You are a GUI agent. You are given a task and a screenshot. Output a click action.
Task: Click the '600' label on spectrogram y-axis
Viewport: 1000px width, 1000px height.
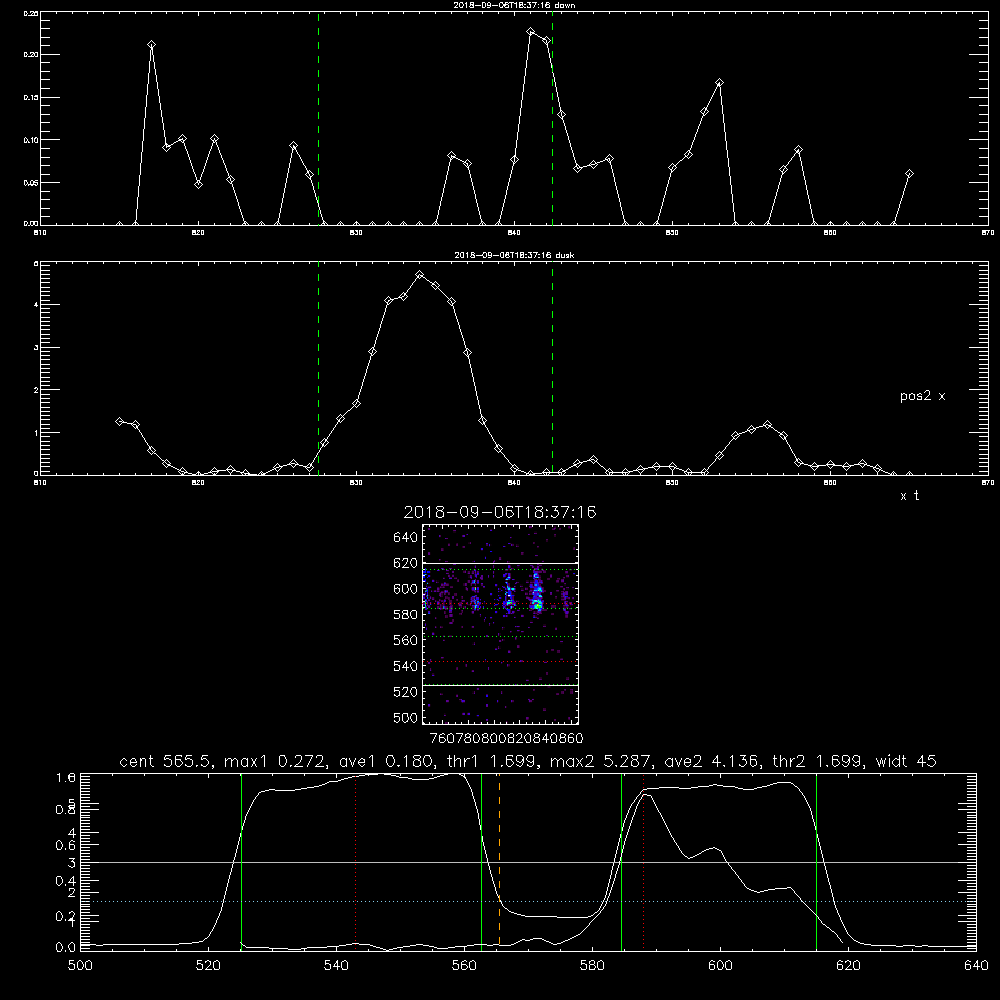406,589
